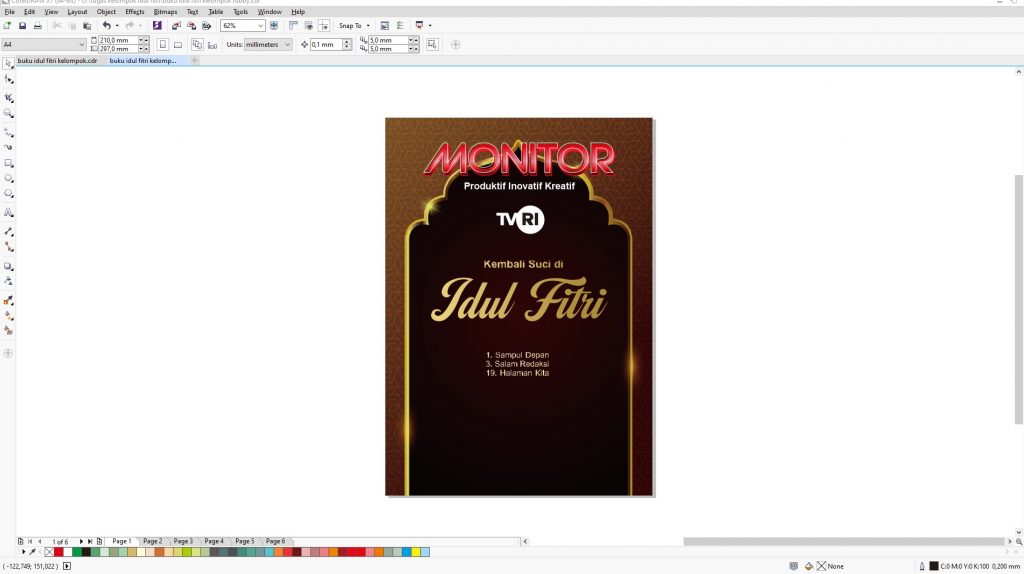
Task: Toggle Show Rulers button
Action: click(293, 25)
